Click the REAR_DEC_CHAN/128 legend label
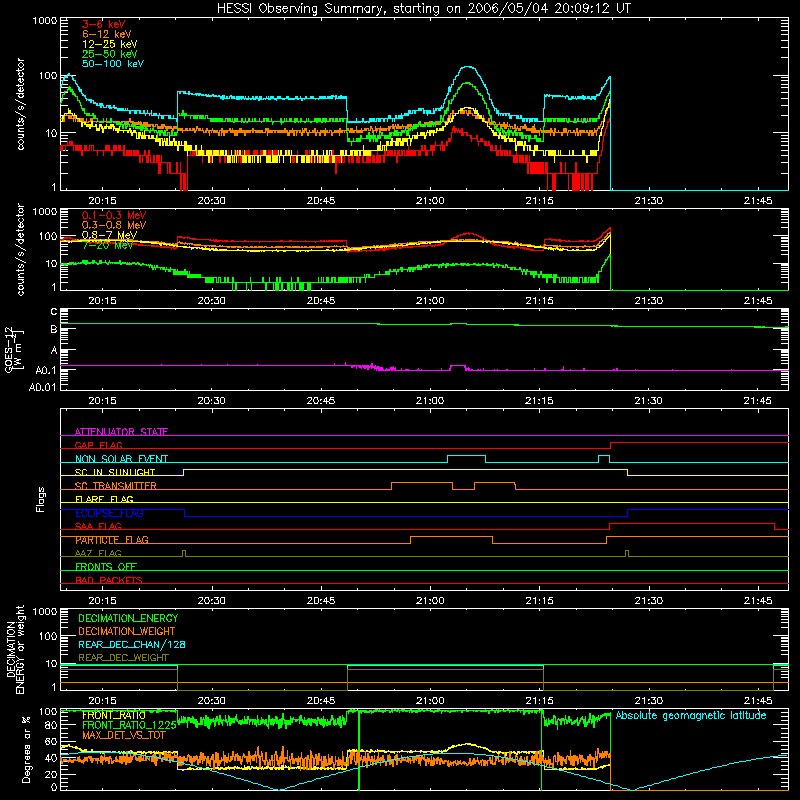The height and width of the screenshot is (800, 800). point(132,644)
